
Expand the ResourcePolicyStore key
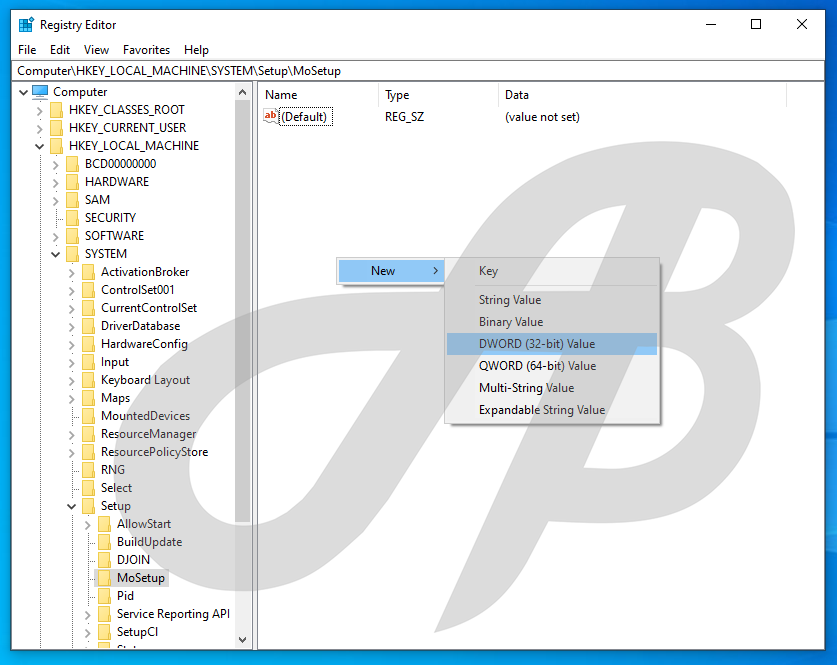[x=72, y=453]
